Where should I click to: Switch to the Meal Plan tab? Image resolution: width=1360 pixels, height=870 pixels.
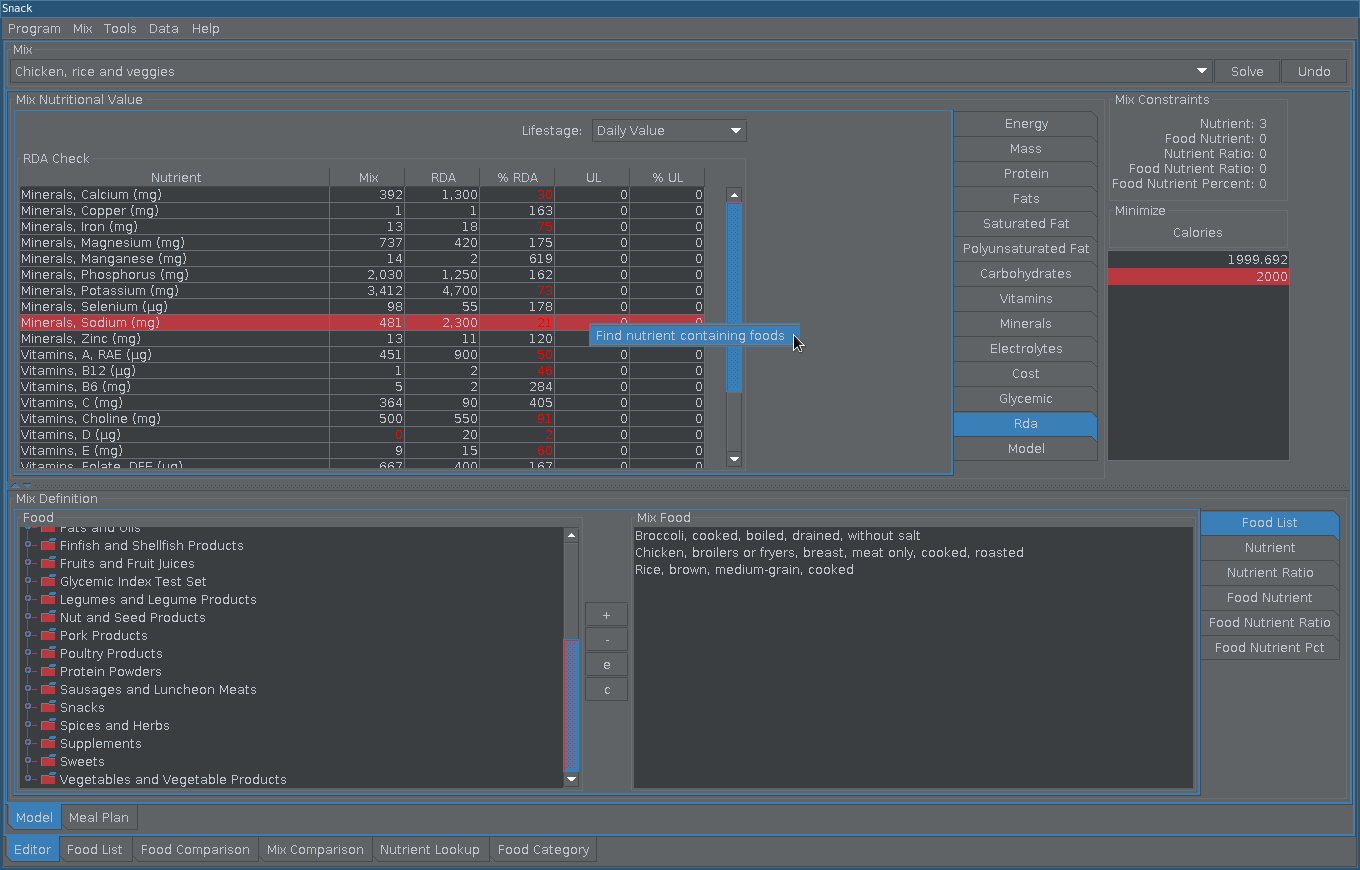99,818
